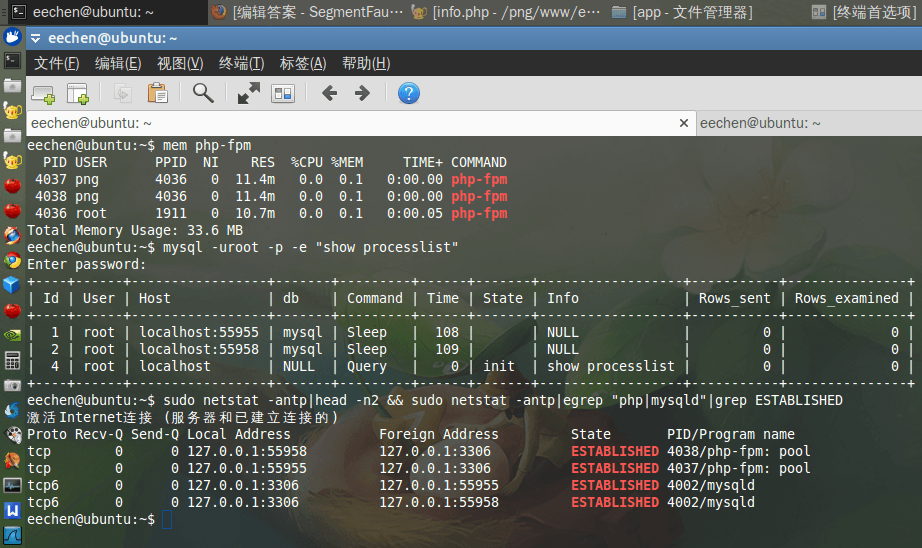Click the "init" state cell
922x548 pixels.
tap(499, 366)
